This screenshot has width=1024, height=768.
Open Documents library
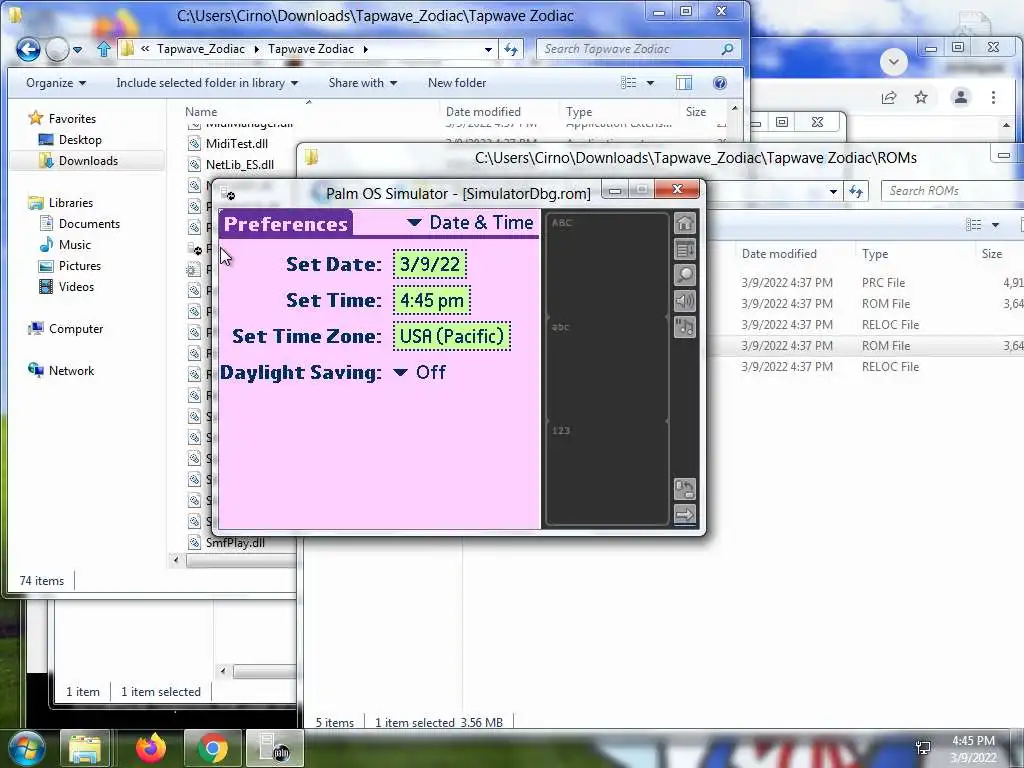89,224
